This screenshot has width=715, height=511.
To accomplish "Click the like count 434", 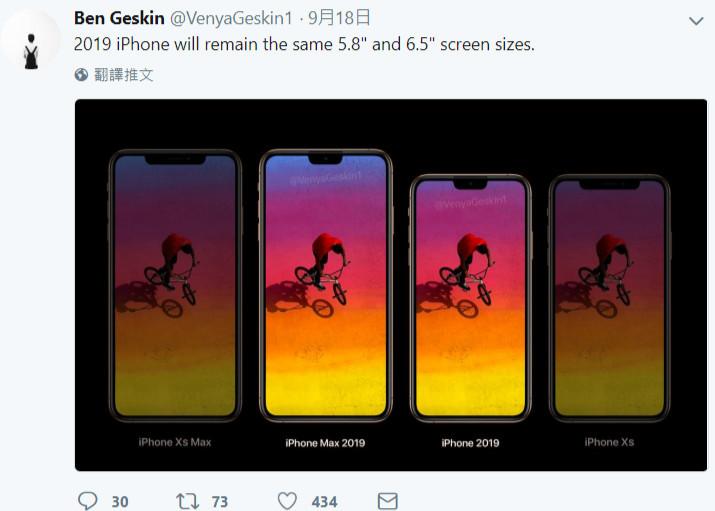I will [324, 501].
